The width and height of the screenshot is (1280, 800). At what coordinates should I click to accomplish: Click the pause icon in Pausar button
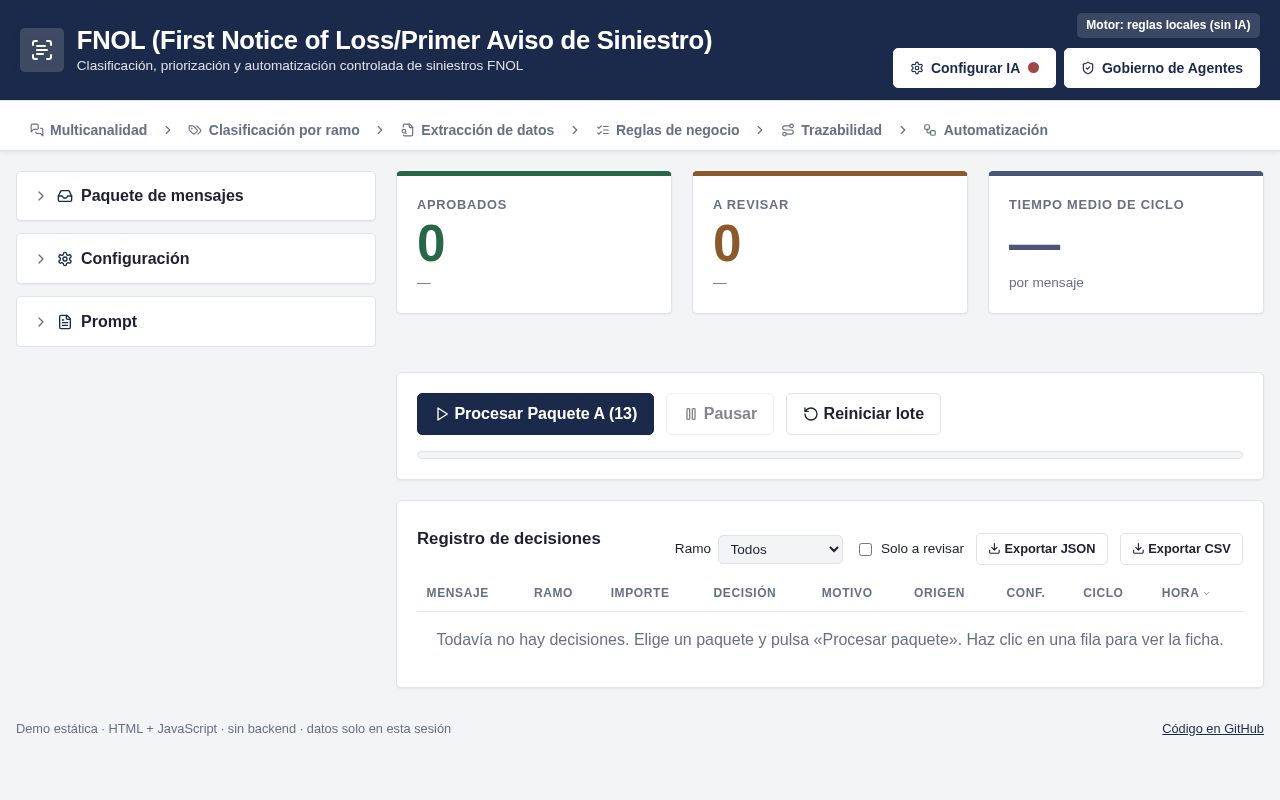691,414
